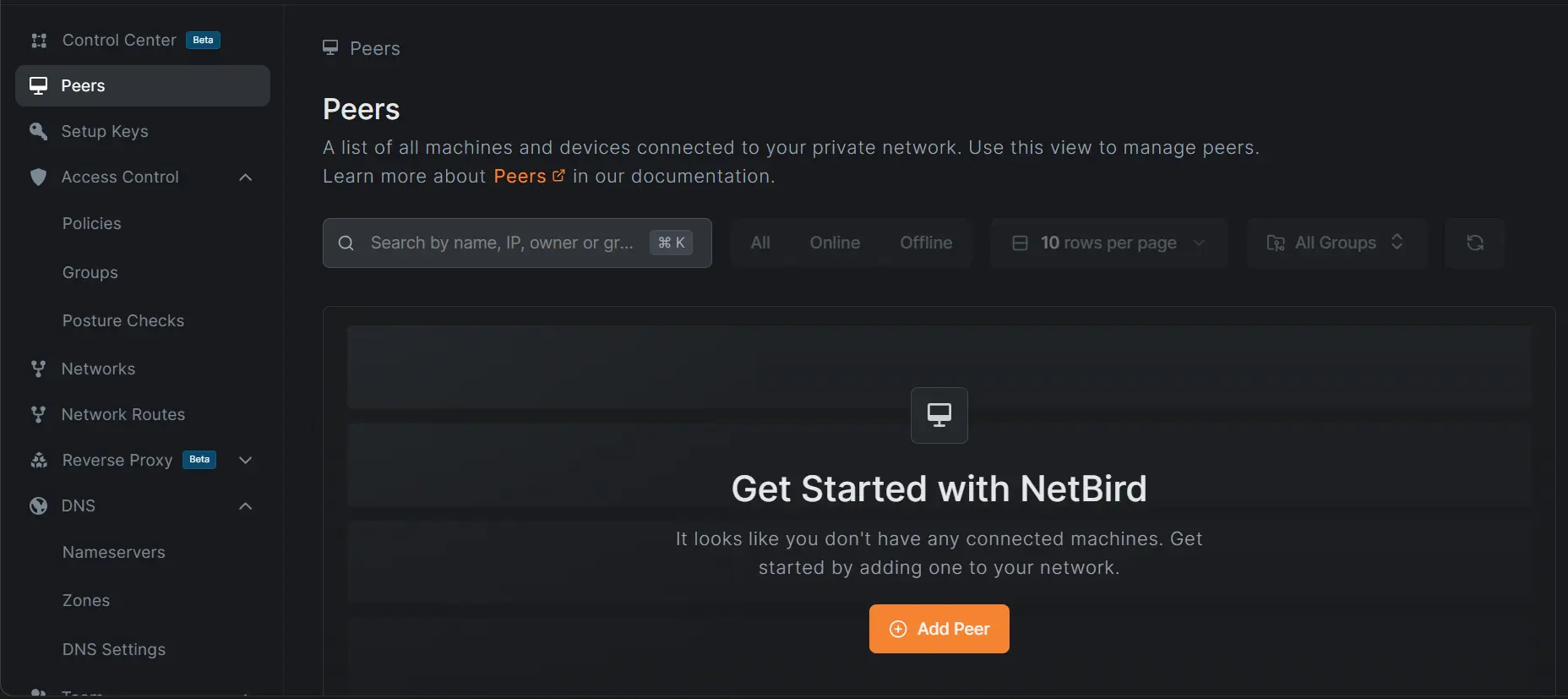Image resolution: width=1568 pixels, height=699 pixels.
Task: Click the search magnifier icon
Action: 346,243
